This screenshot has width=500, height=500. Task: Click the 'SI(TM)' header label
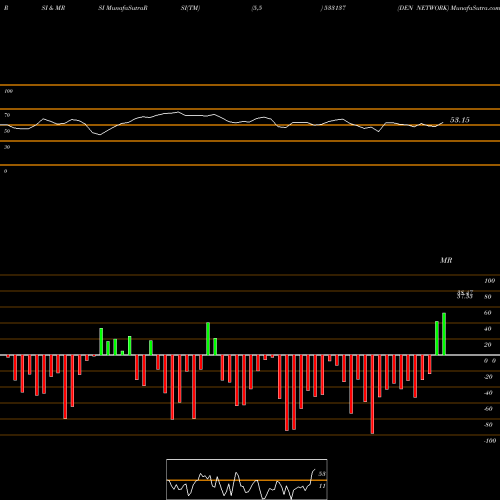click(190, 8)
